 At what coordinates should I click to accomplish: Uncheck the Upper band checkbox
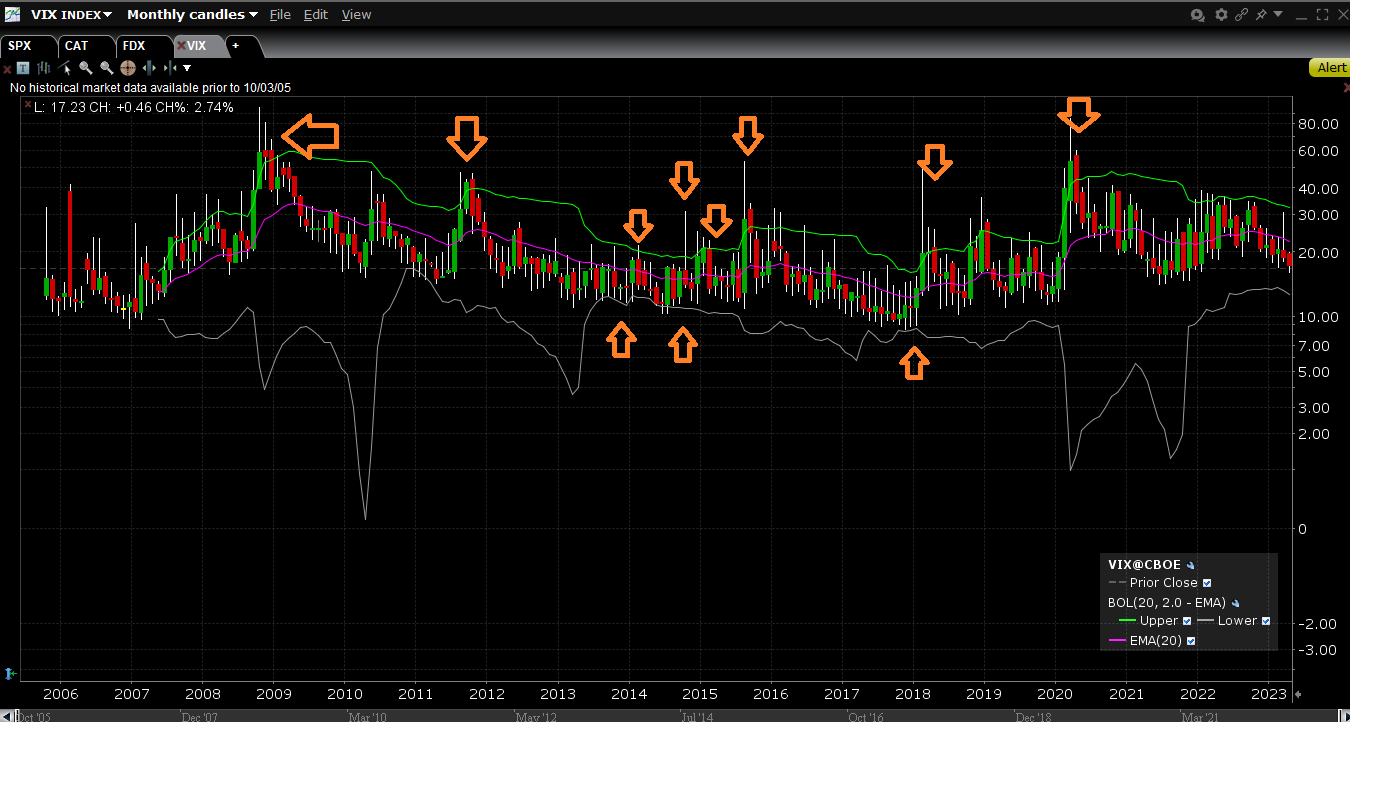tap(1187, 621)
